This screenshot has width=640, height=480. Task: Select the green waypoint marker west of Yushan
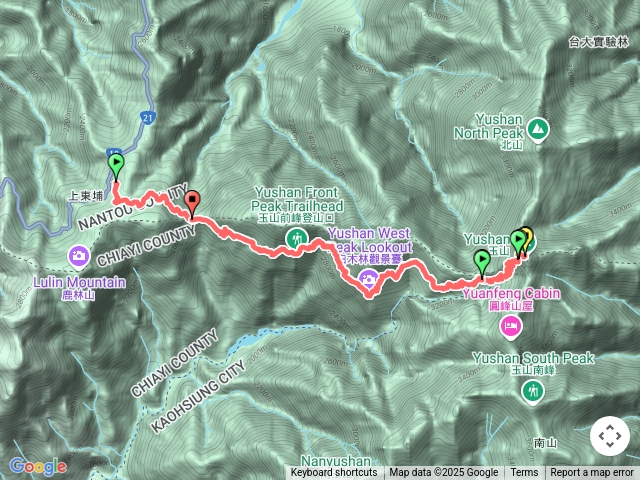(x=482, y=264)
